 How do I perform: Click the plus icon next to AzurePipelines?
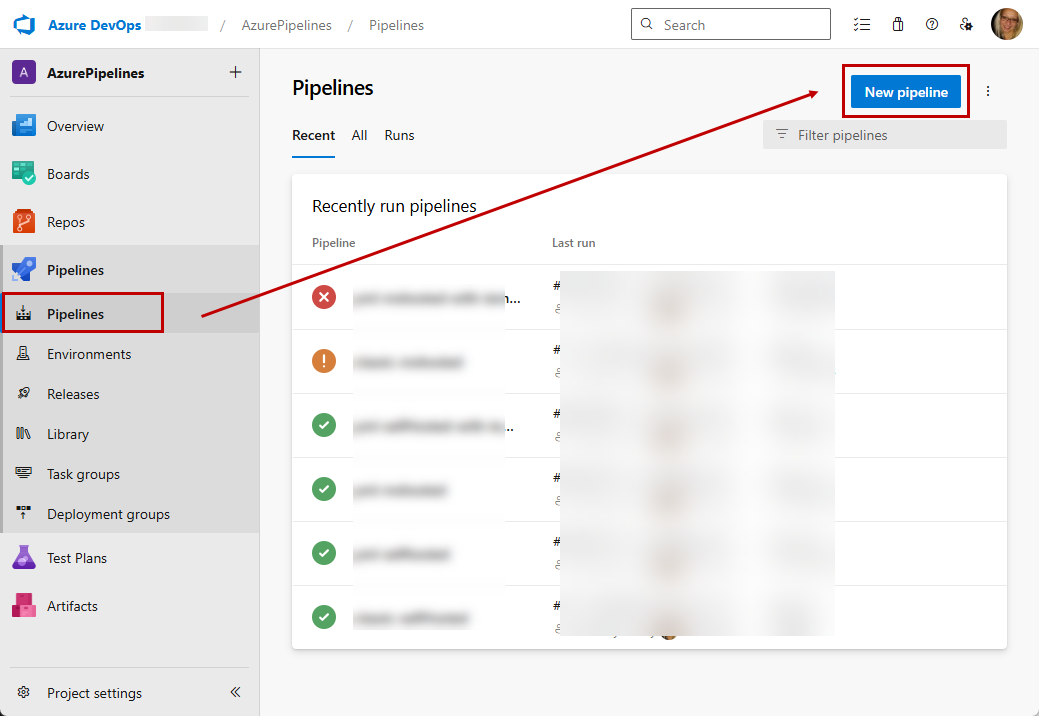coord(235,72)
